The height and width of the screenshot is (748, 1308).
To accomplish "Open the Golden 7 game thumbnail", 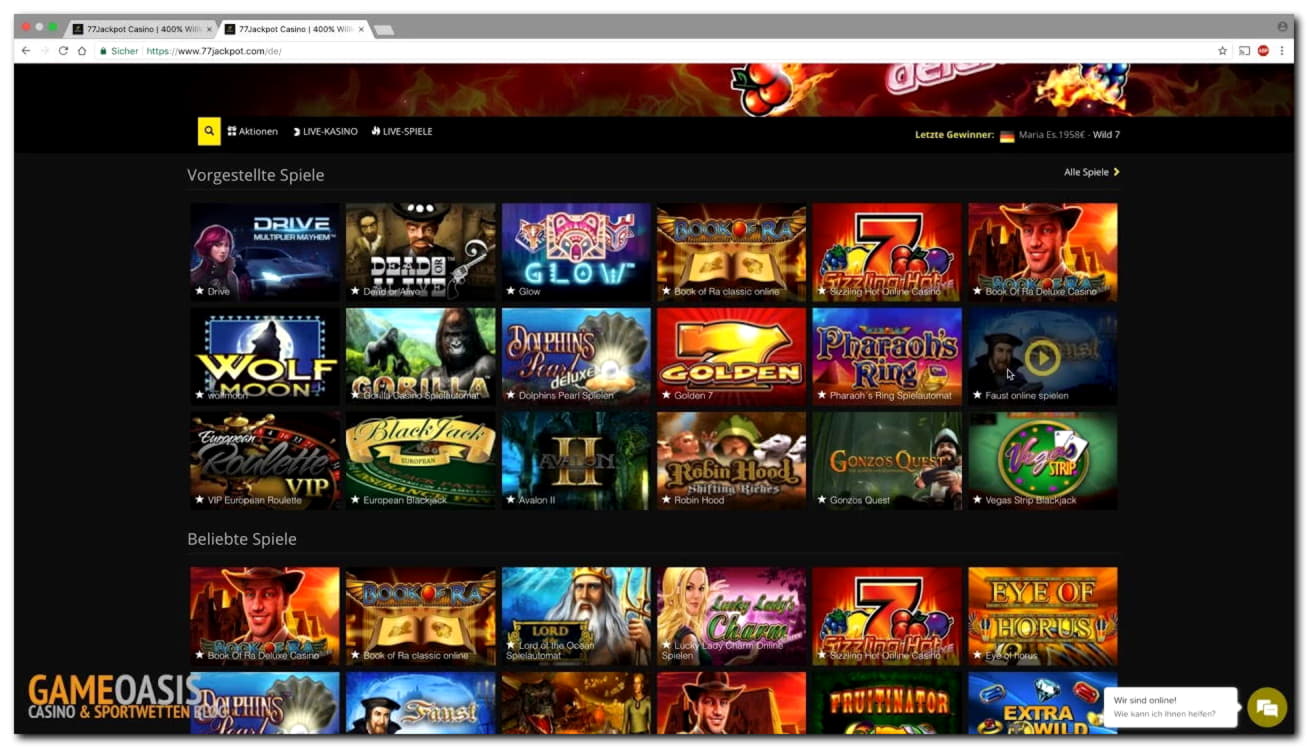I will coord(731,356).
